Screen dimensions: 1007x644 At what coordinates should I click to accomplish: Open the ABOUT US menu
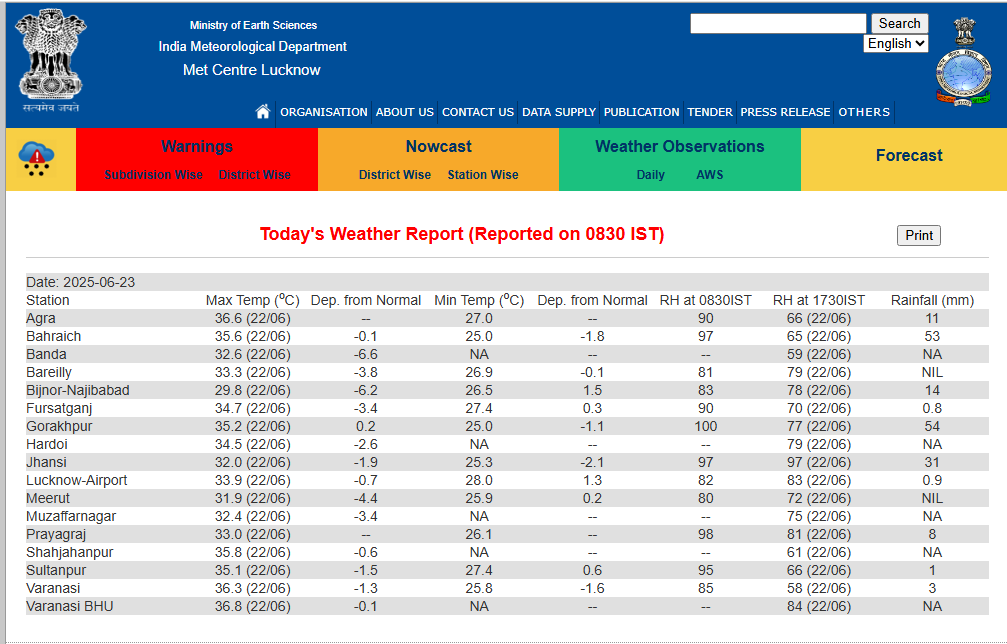[405, 112]
